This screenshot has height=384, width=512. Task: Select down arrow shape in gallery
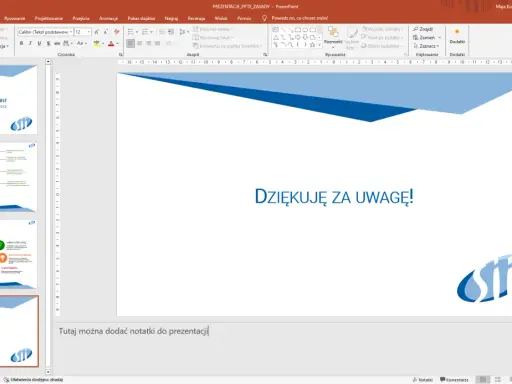[305, 37]
